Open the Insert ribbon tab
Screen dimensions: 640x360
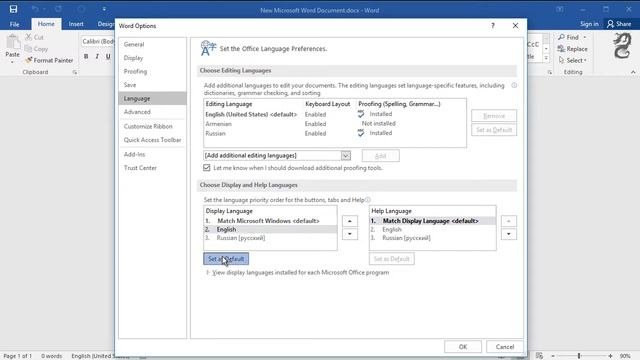[x=76, y=24]
